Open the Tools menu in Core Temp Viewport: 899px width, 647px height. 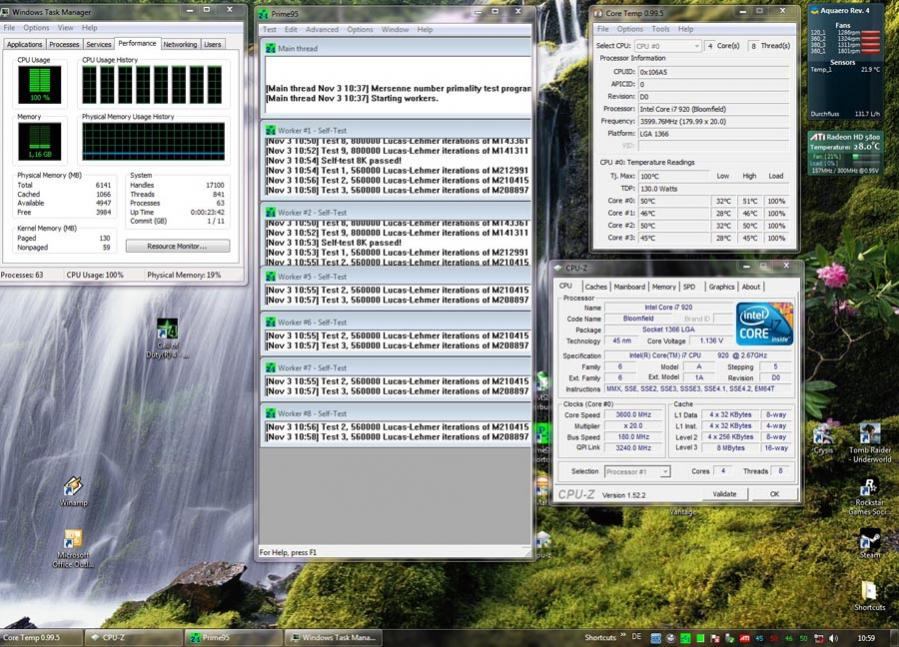tap(660, 29)
